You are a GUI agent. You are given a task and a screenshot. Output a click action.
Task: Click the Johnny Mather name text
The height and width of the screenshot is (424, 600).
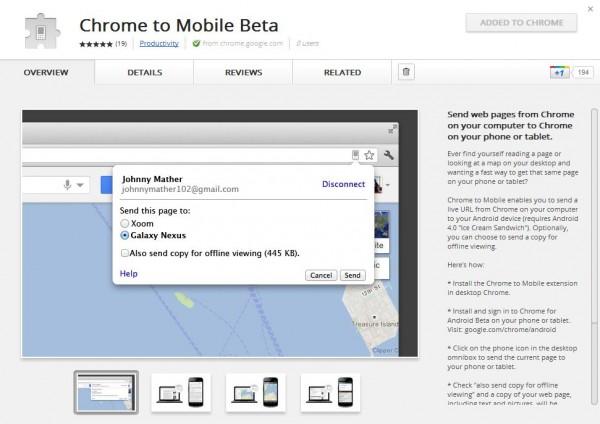tap(152, 179)
